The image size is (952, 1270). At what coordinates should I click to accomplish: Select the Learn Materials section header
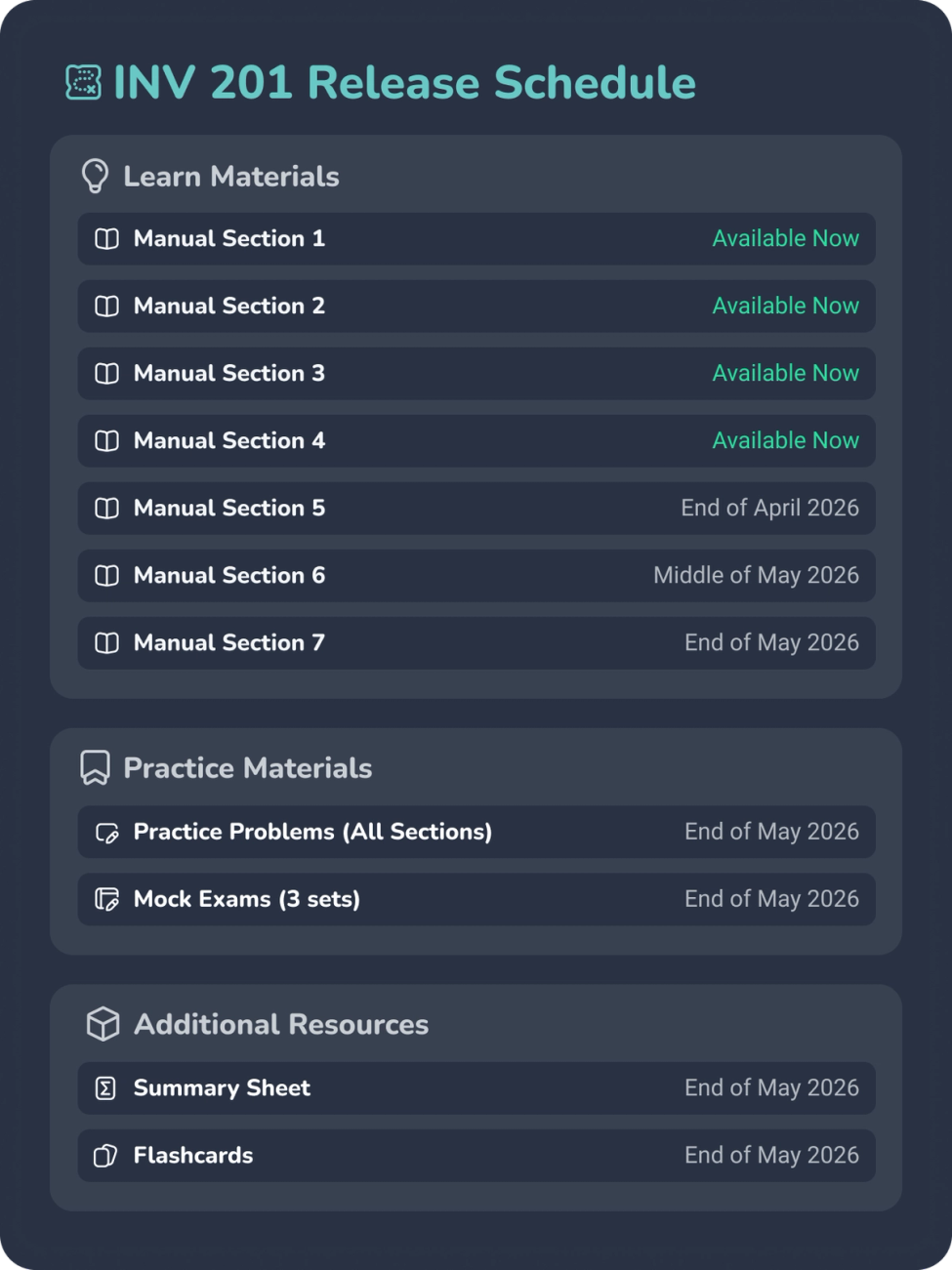(230, 177)
